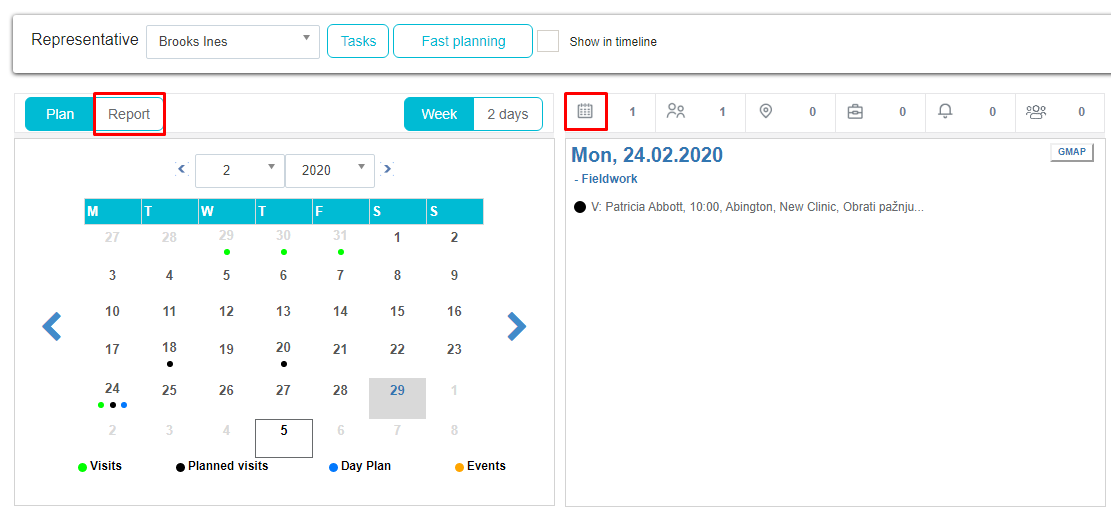Click the notification bell icon
The image size is (1111, 511).
945,111
